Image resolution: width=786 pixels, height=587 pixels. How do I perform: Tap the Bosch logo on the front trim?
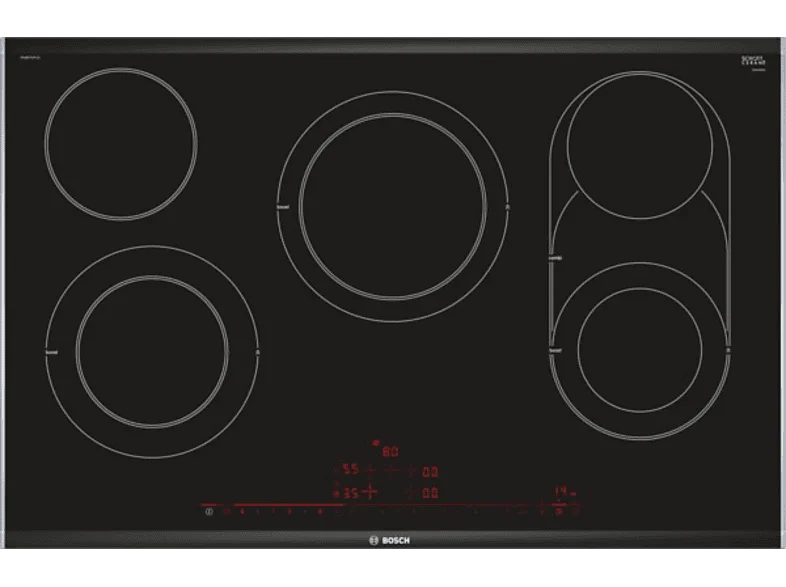point(389,540)
